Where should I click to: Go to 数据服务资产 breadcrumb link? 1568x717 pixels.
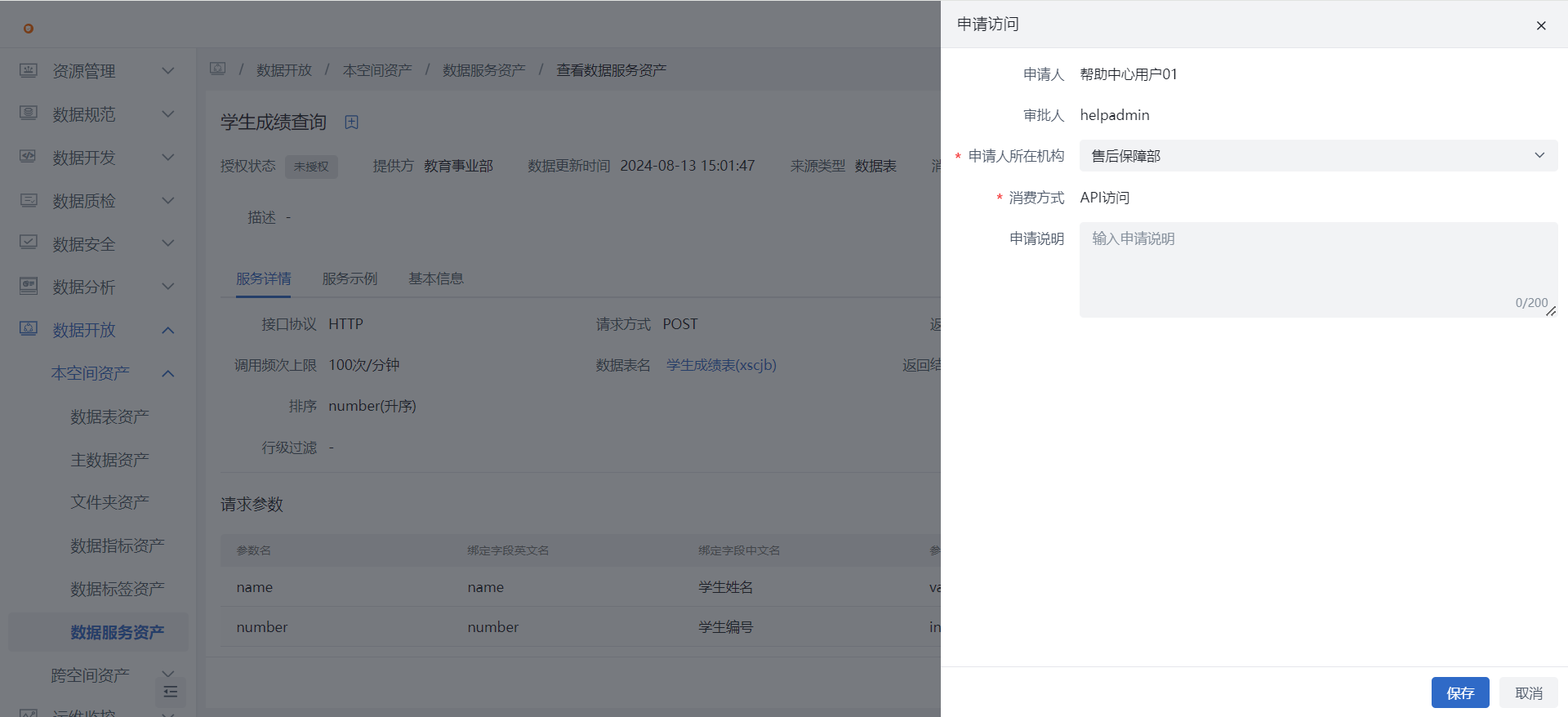point(484,70)
